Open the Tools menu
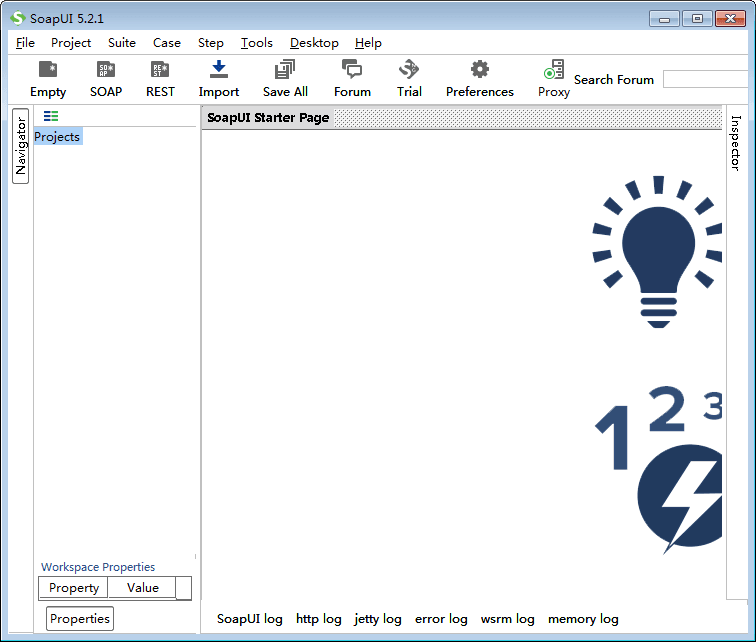This screenshot has height=642, width=756. pyautogui.click(x=256, y=43)
